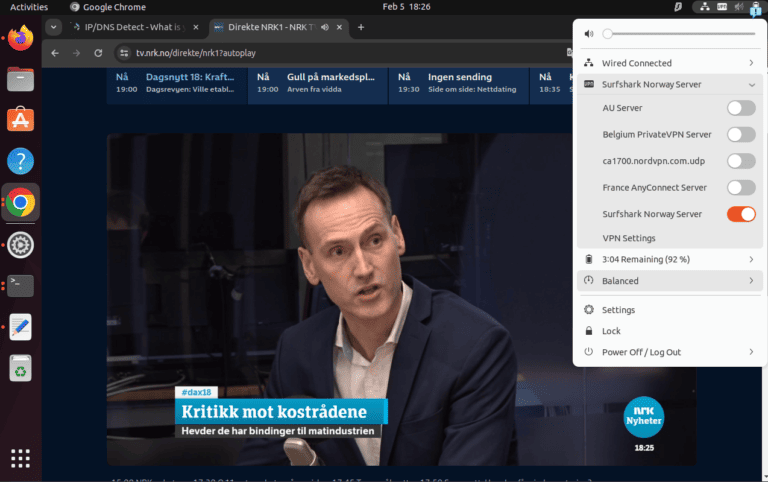Disable the Surfshark Norway Server toggle

(740, 214)
